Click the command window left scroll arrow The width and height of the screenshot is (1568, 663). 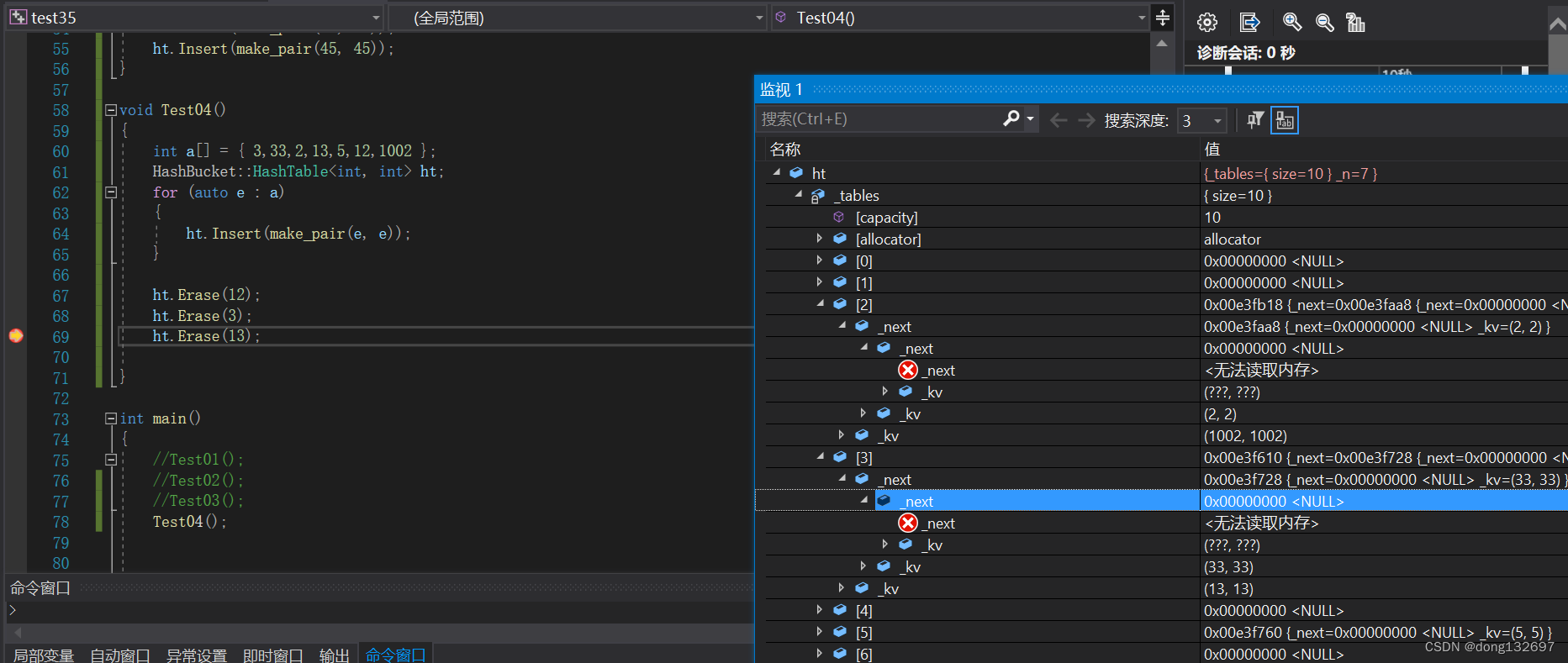18,632
